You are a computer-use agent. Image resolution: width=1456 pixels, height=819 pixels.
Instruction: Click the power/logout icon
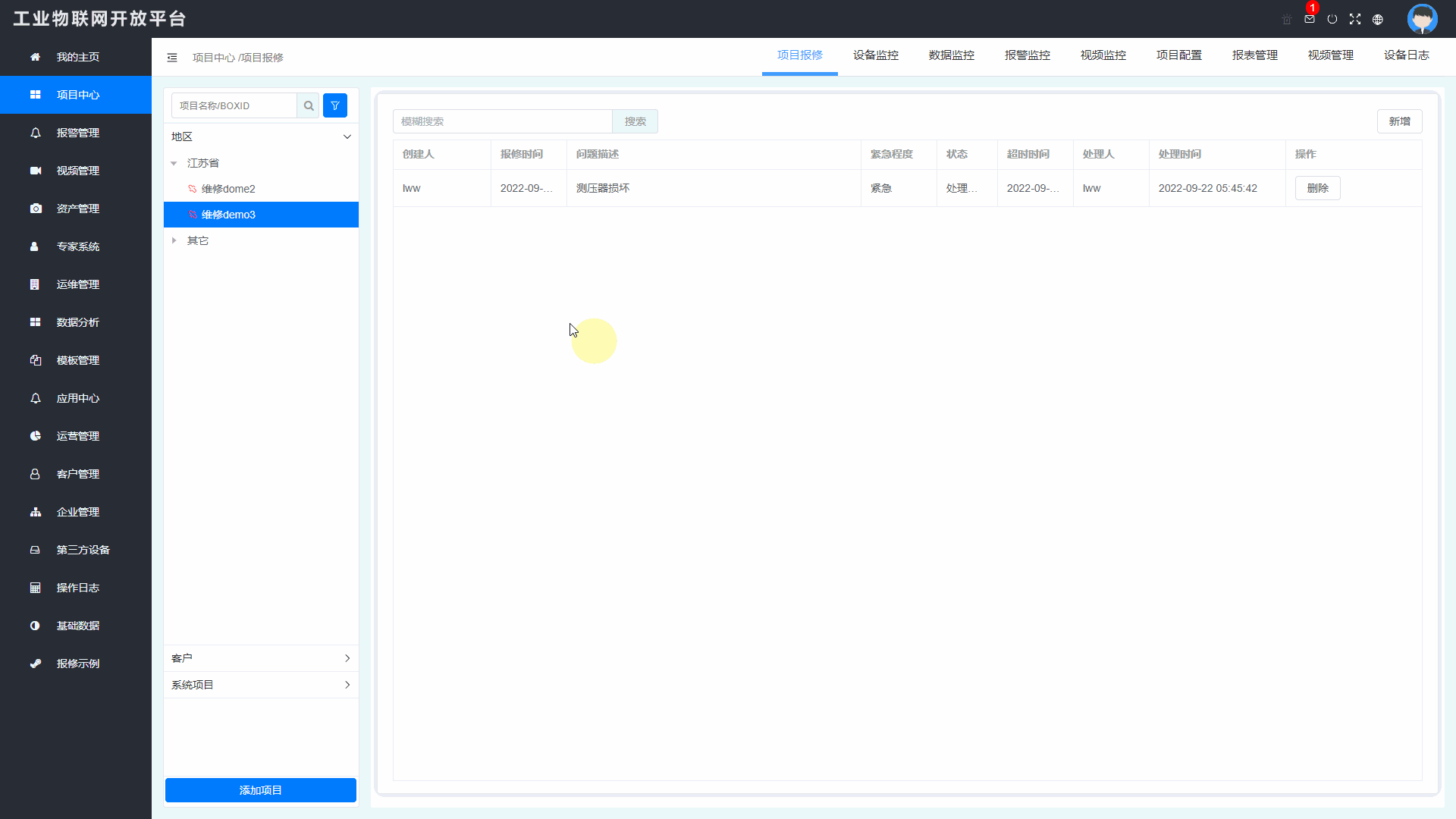point(1332,19)
